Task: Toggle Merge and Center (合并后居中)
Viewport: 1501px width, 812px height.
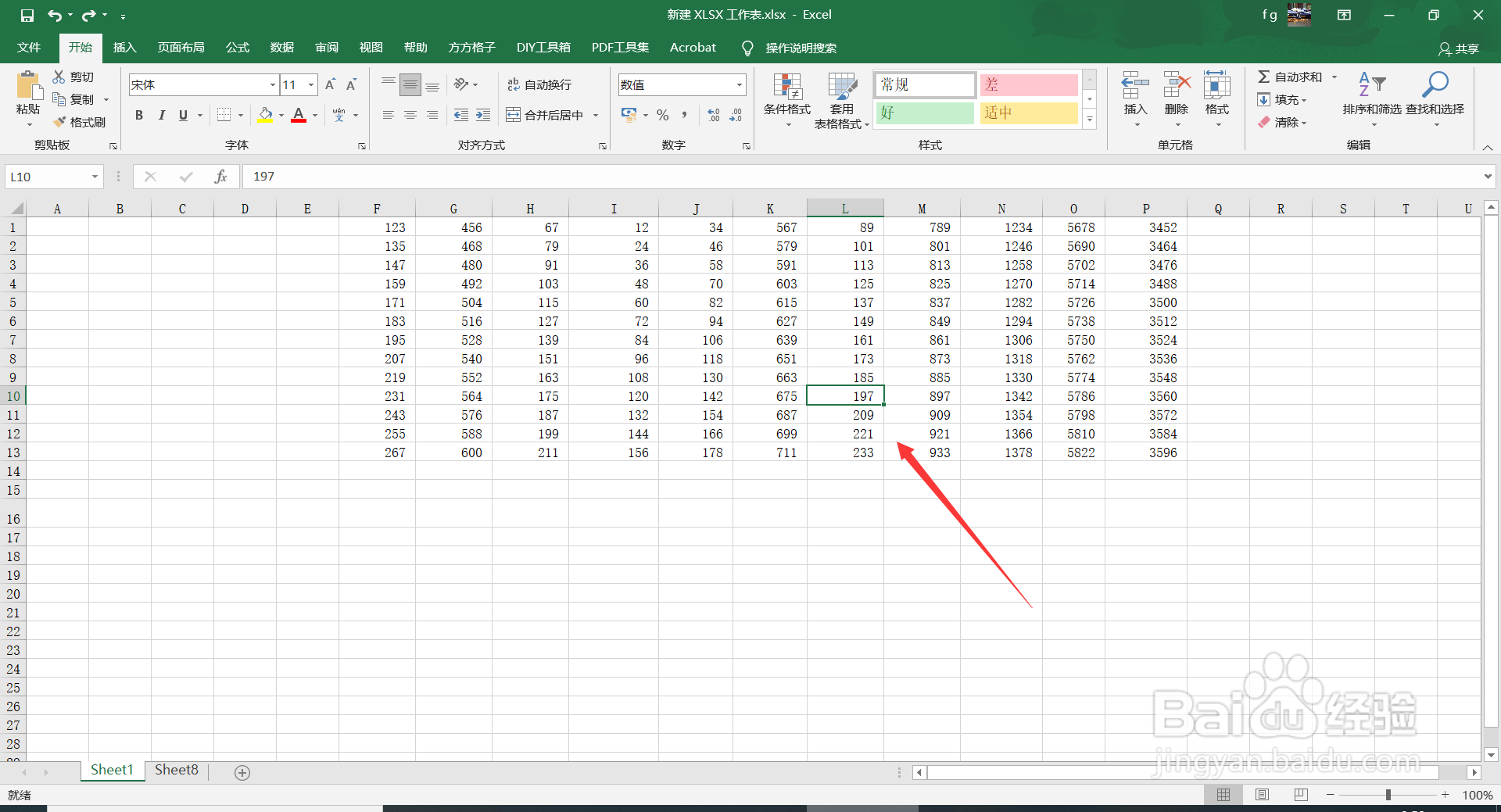Action: click(545, 115)
